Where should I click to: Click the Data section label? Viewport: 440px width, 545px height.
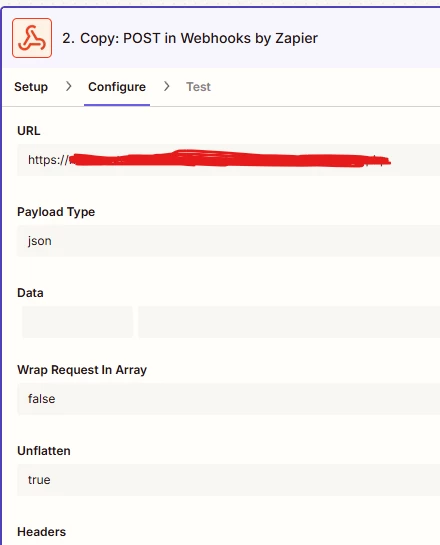click(30, 293)
